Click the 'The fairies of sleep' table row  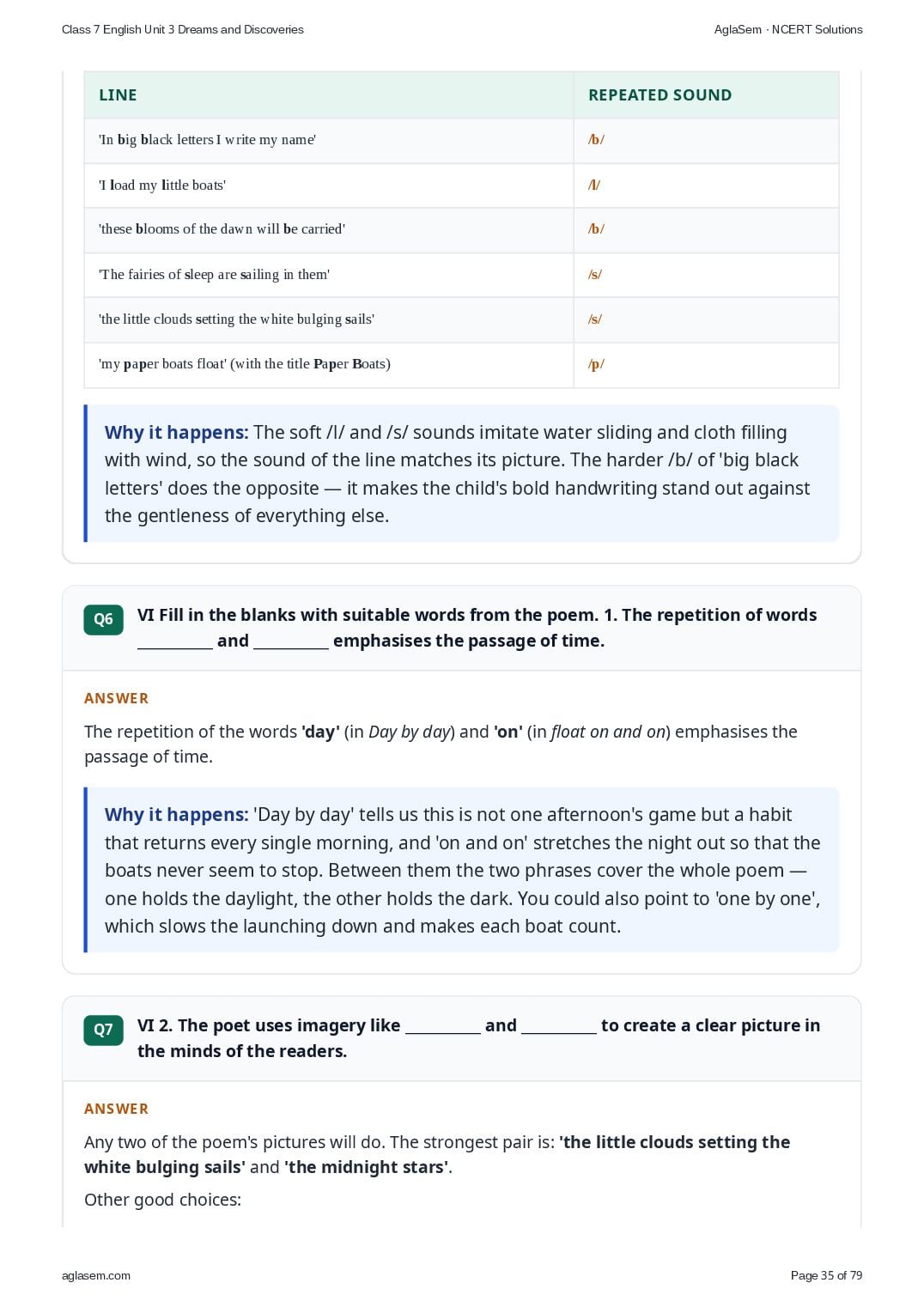(x=461, y=275)
